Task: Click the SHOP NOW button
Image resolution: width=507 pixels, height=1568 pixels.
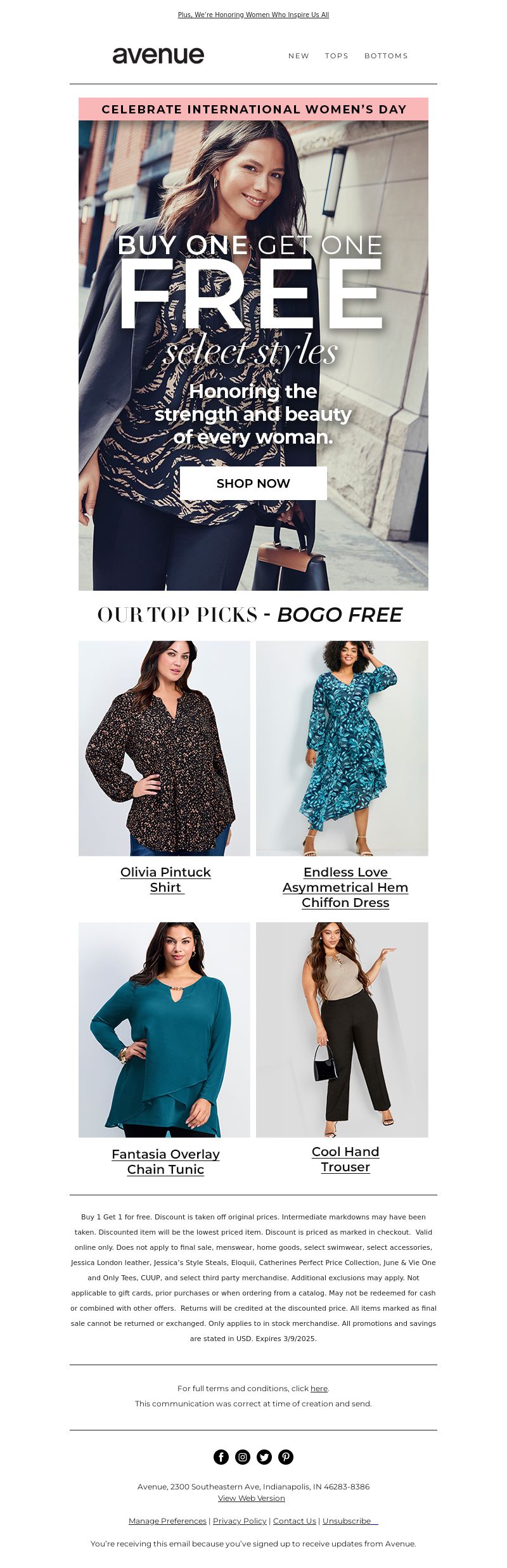Action: (x=253, y=483)
